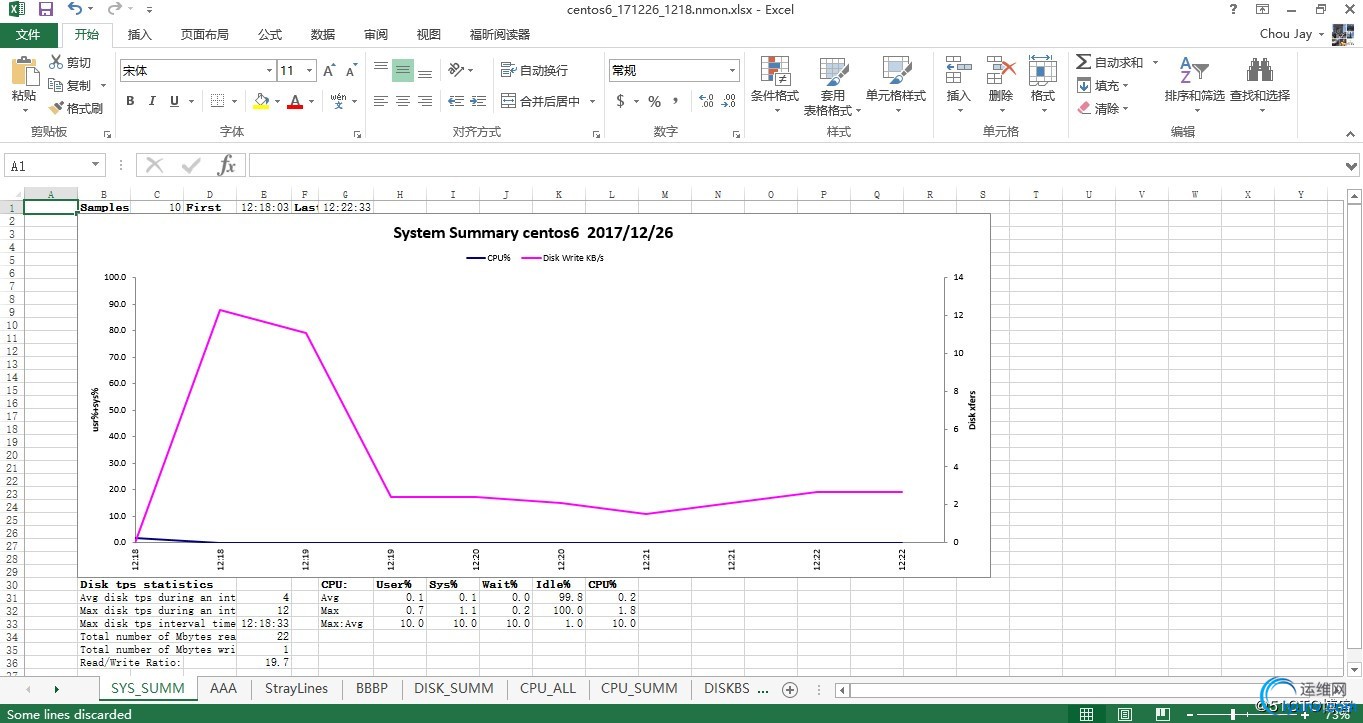Cut the selection with scissors icon

[x=69, y=62]
